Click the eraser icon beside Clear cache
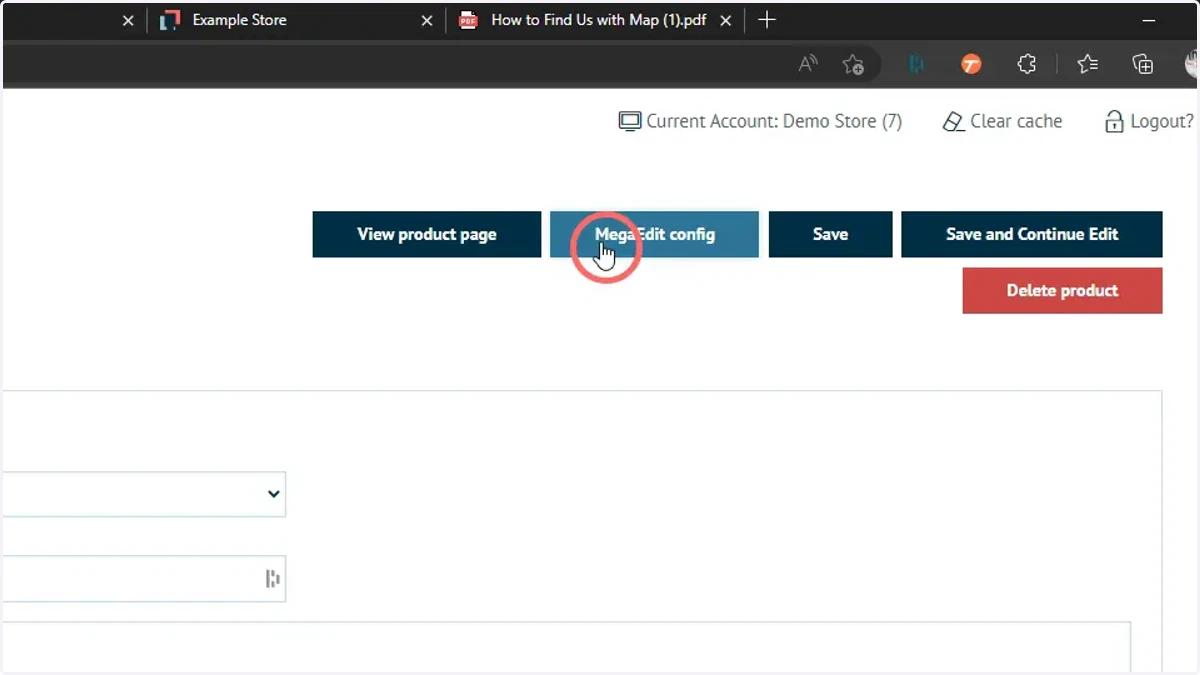The image size is (1200, 675). (x=953, y=122)
